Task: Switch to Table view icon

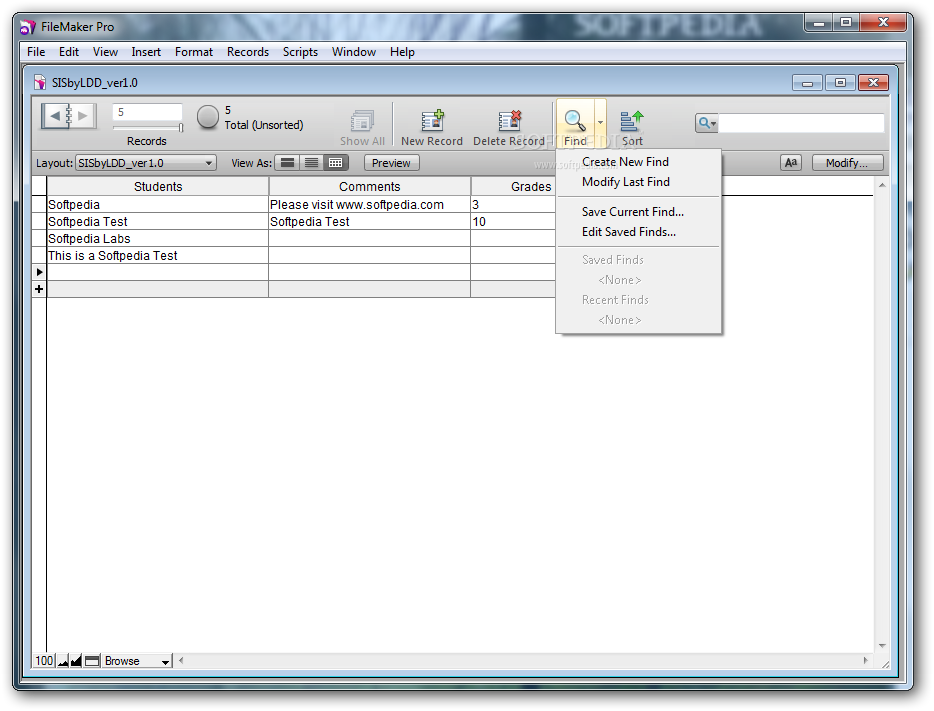Action: 335,163
